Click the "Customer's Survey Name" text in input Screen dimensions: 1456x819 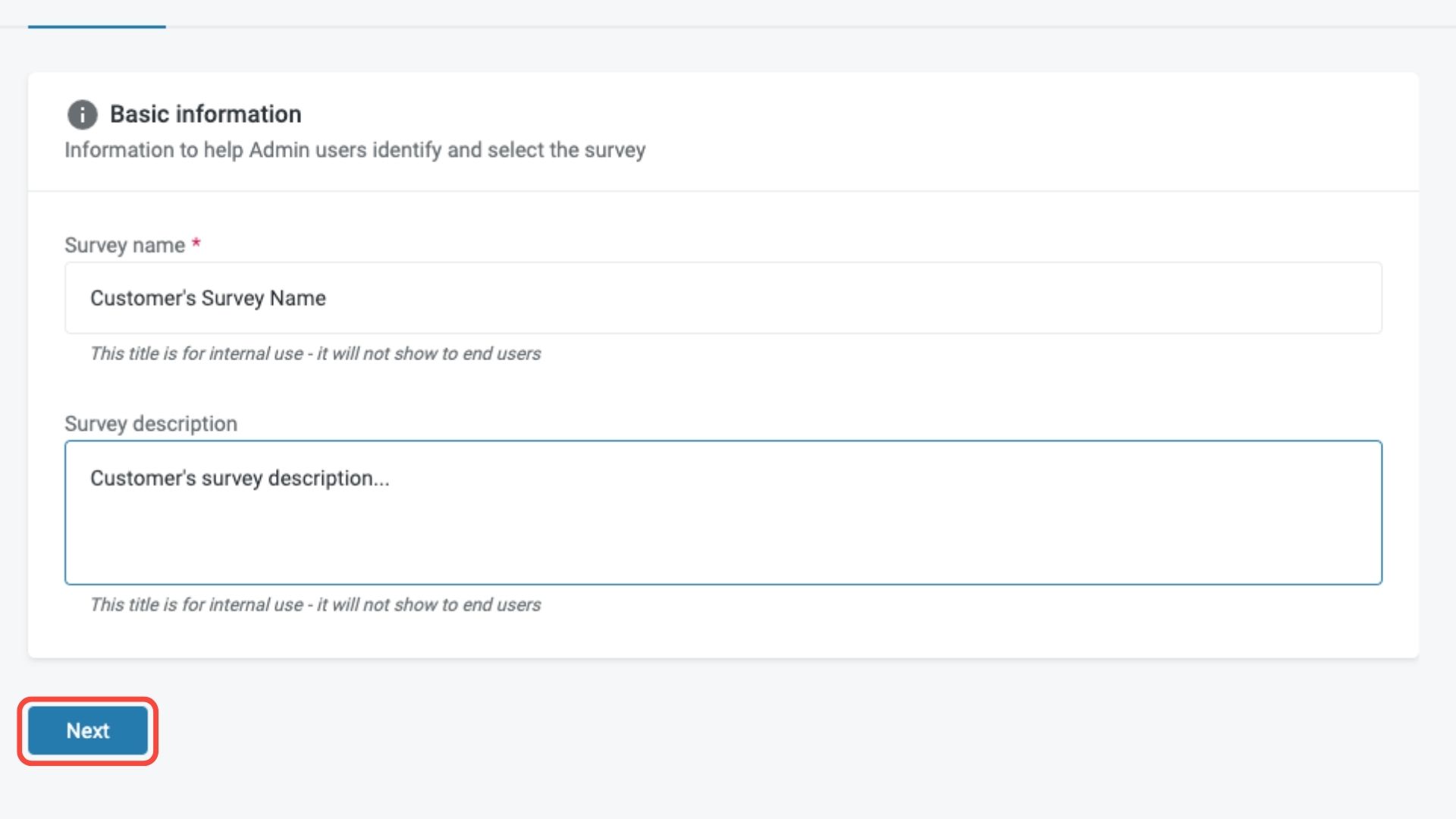click(208, 298)
